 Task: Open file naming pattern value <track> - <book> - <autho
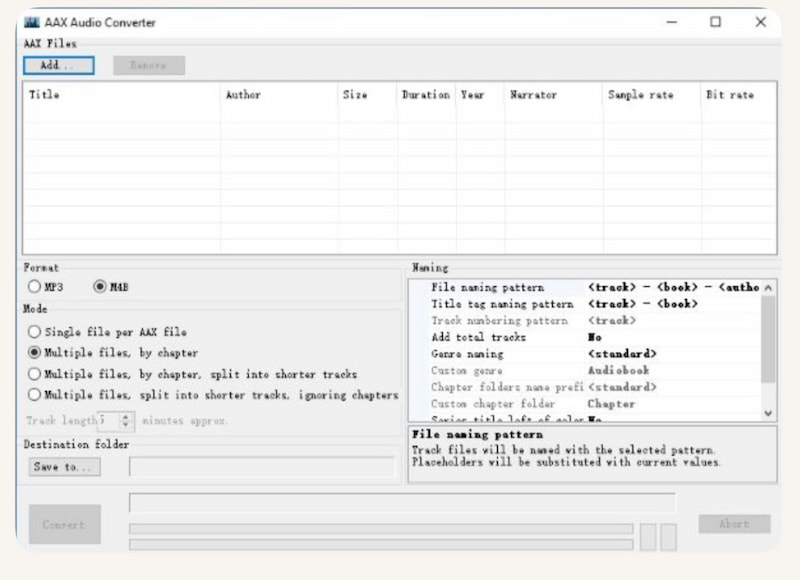[673, 287]
